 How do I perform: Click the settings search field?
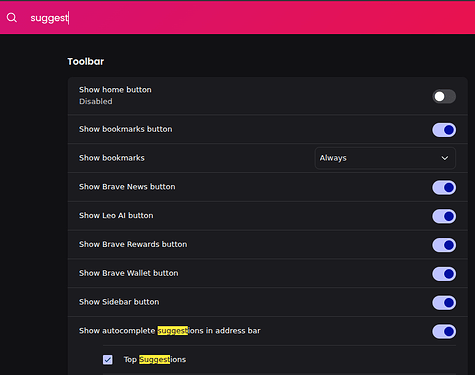point(247,18)
